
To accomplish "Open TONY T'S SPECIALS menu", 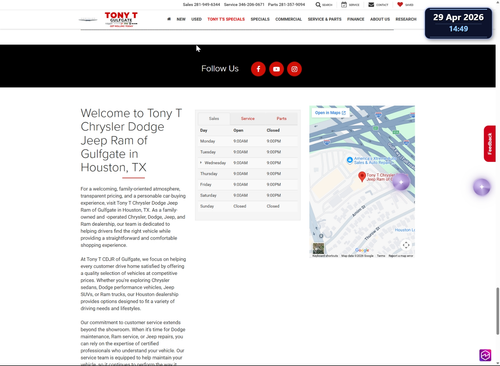I will (226, 19).
